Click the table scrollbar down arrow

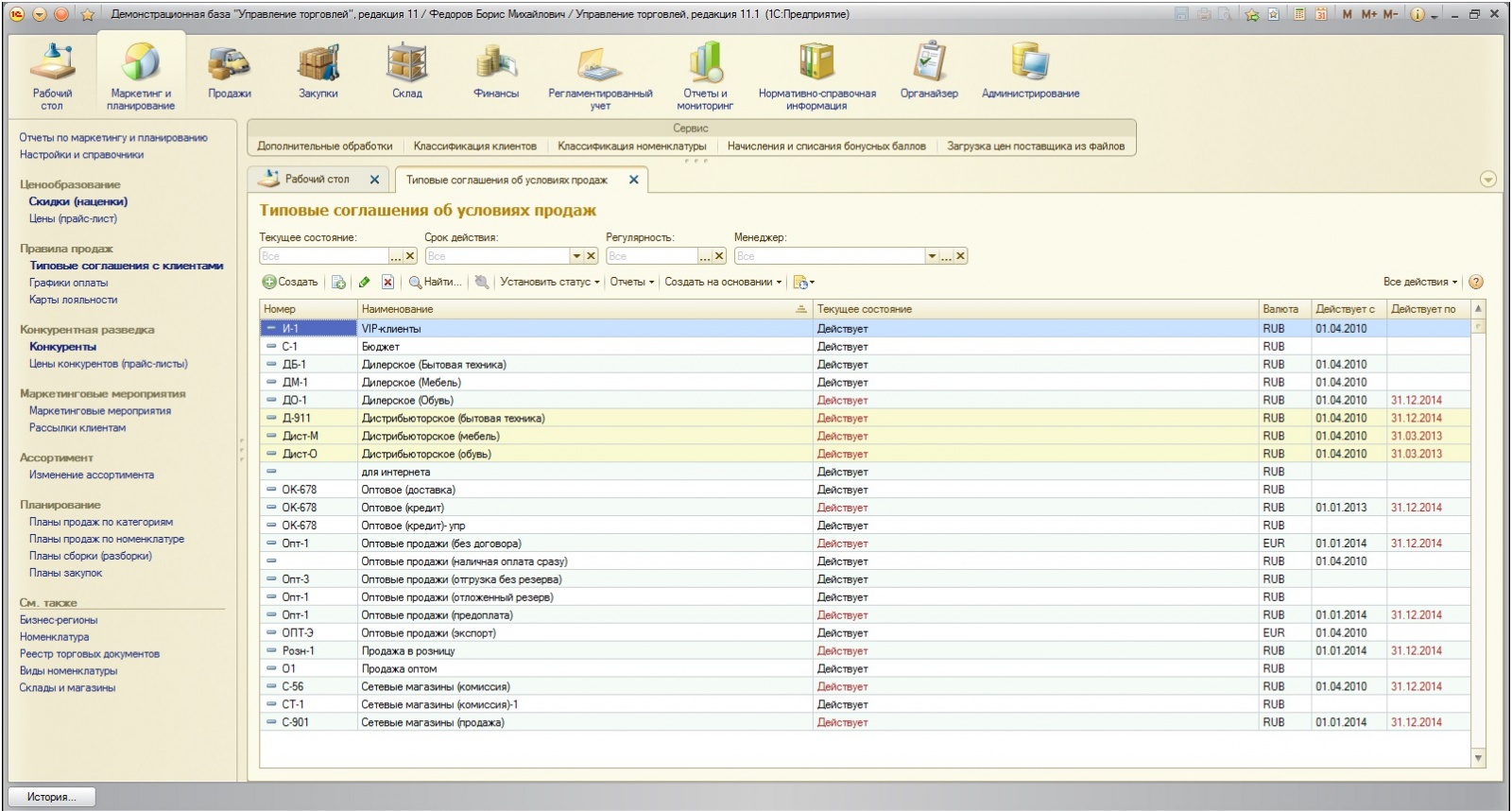point(1478,758)
